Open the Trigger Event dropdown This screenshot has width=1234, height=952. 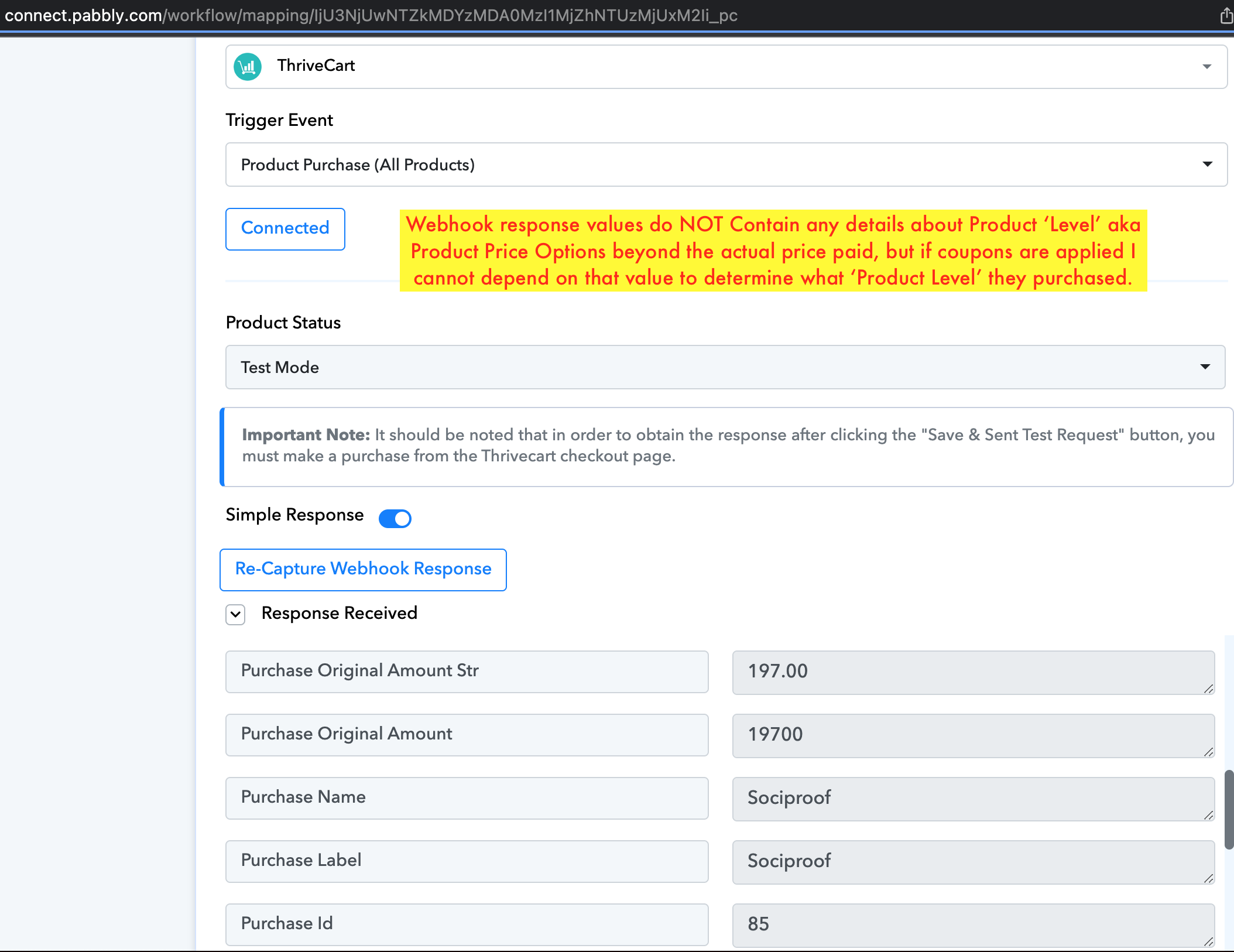coord(726,165)
